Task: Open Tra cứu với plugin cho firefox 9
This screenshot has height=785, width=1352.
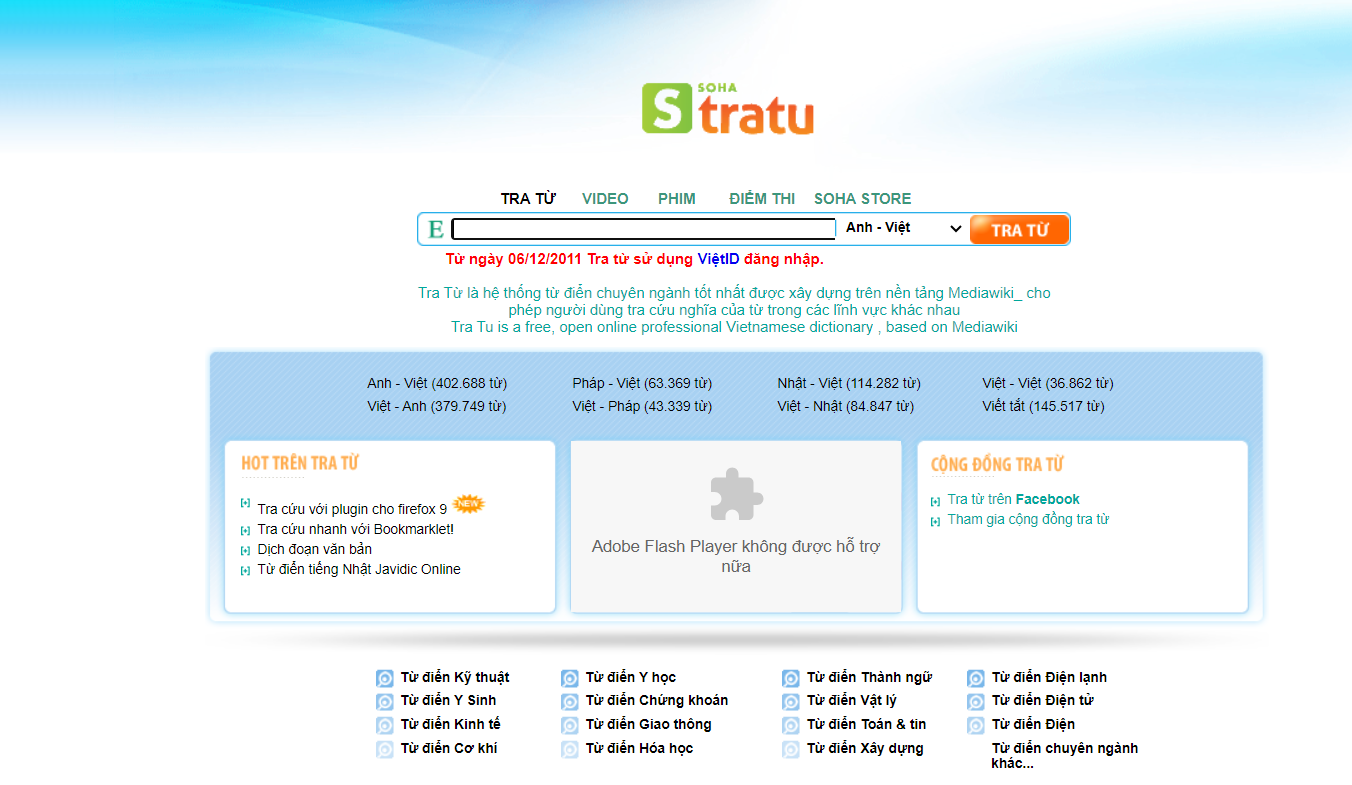Action: coord(352,509)
